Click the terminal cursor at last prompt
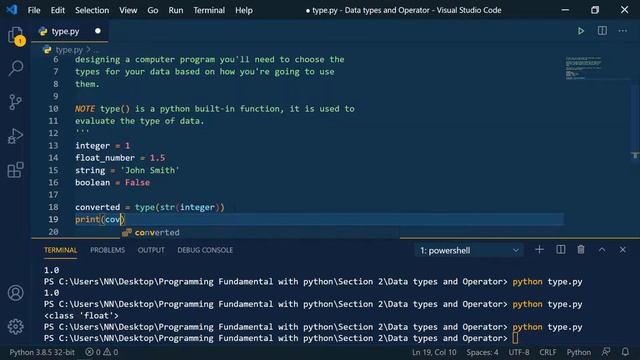Image resolution: width=640 pixels, height=360 pixels. pos(515,338)
